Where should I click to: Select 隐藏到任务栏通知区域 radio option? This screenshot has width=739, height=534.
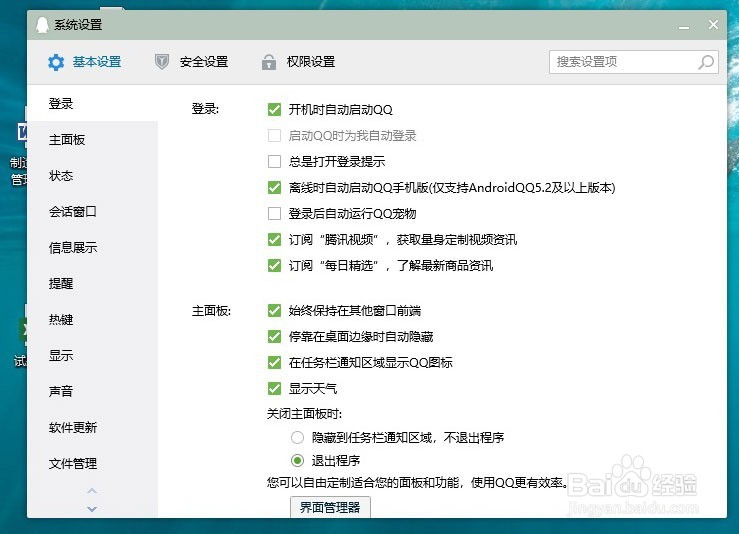coord(297,437)
